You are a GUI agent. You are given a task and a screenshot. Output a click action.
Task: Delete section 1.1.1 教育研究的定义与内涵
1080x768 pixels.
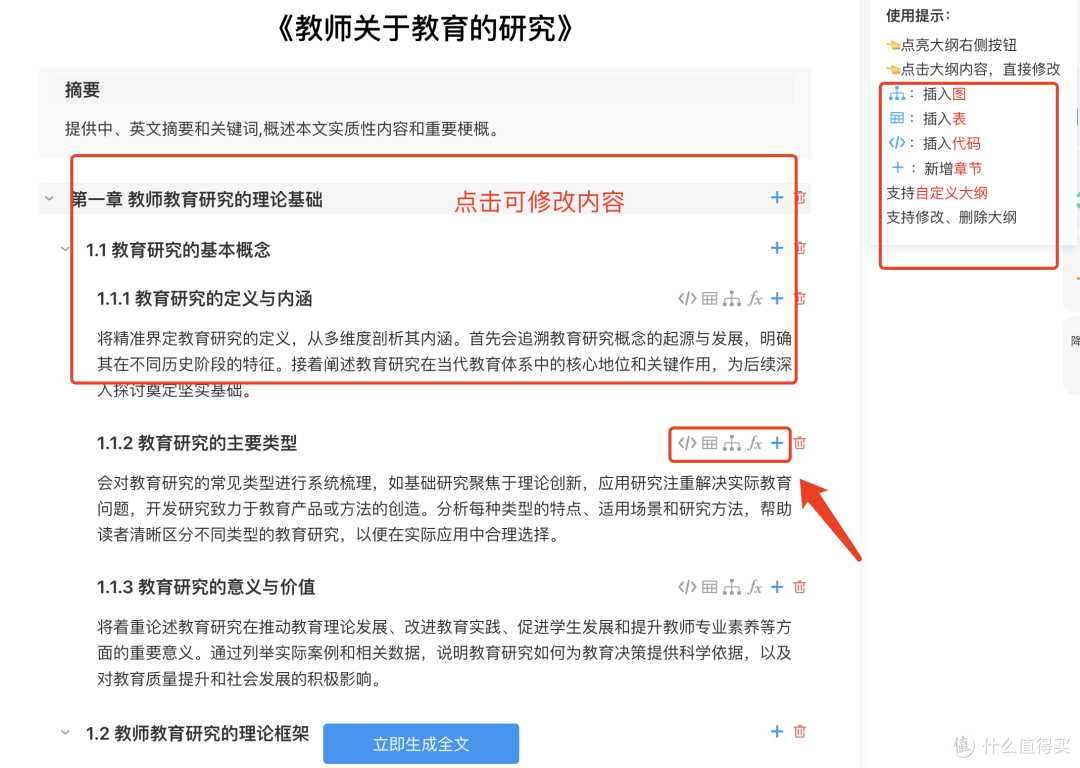800,298
